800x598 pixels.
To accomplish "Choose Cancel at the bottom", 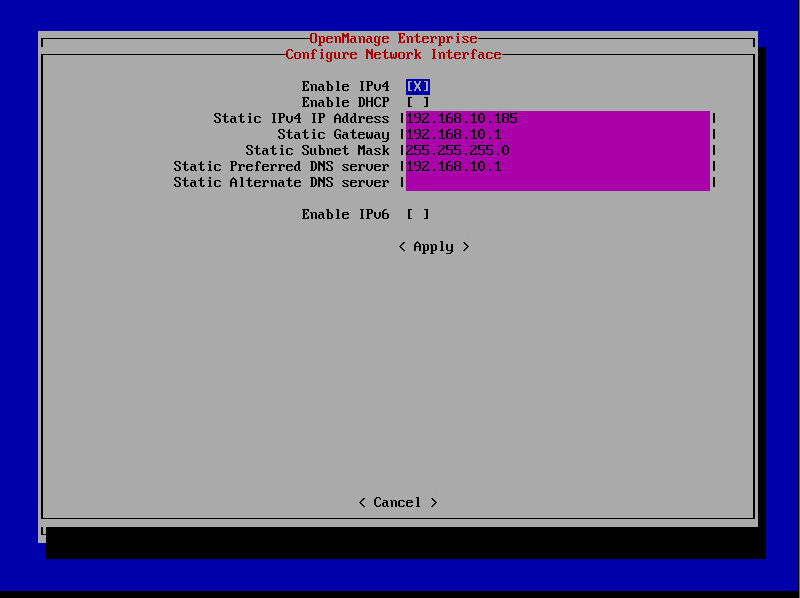I will 398,503.
